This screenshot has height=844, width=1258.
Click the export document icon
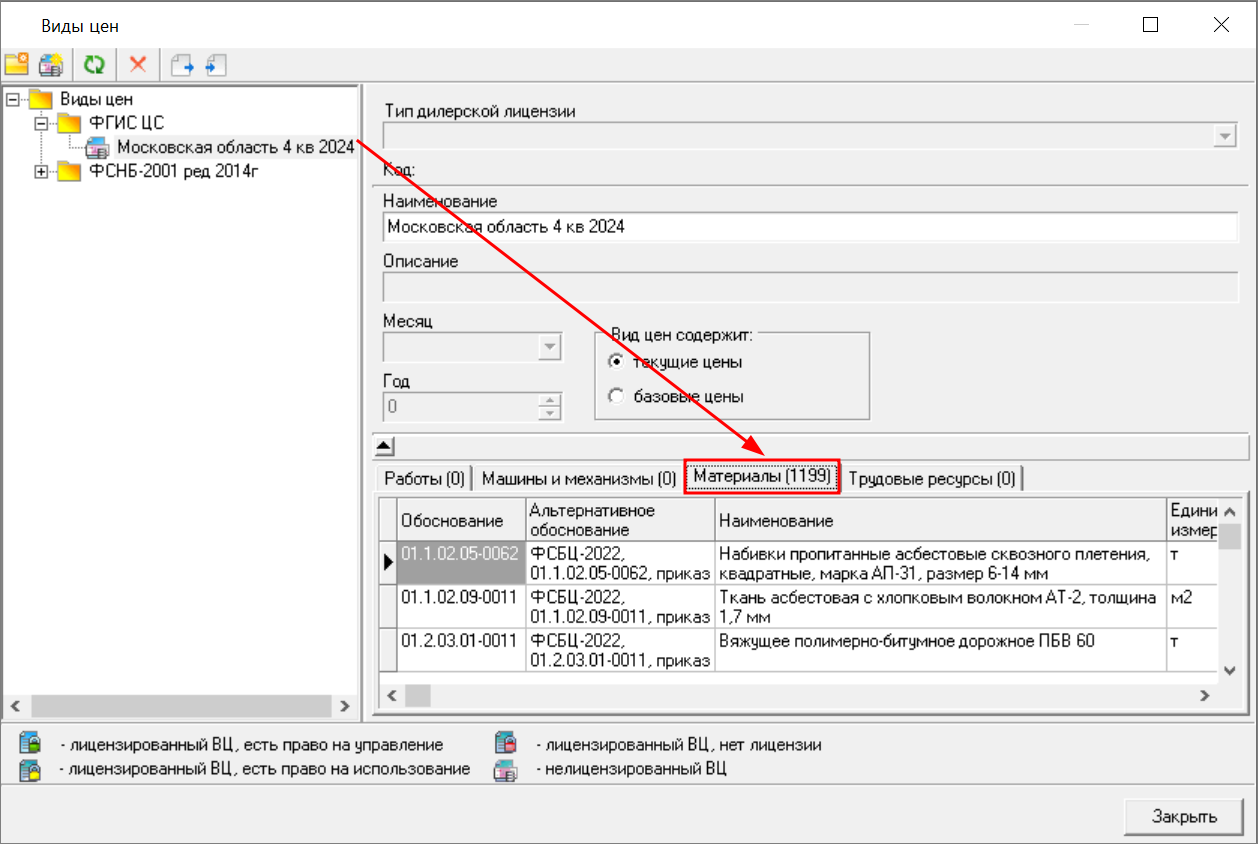tap(181, 65)
